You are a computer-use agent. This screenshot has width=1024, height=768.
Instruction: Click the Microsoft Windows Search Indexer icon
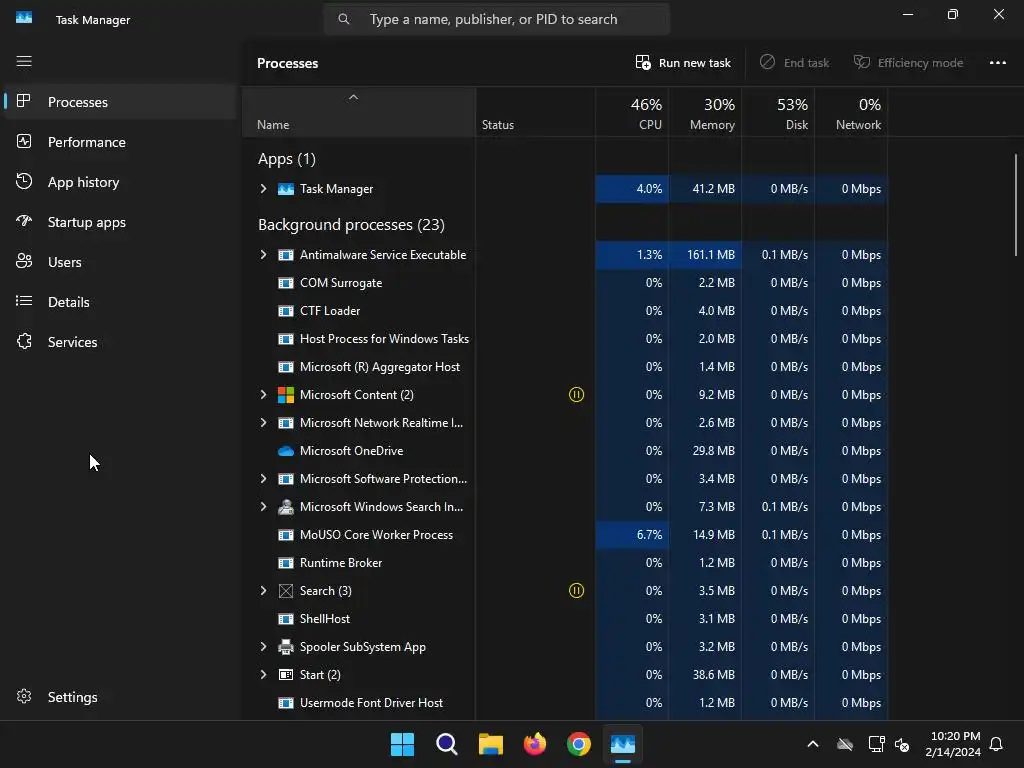286,507
